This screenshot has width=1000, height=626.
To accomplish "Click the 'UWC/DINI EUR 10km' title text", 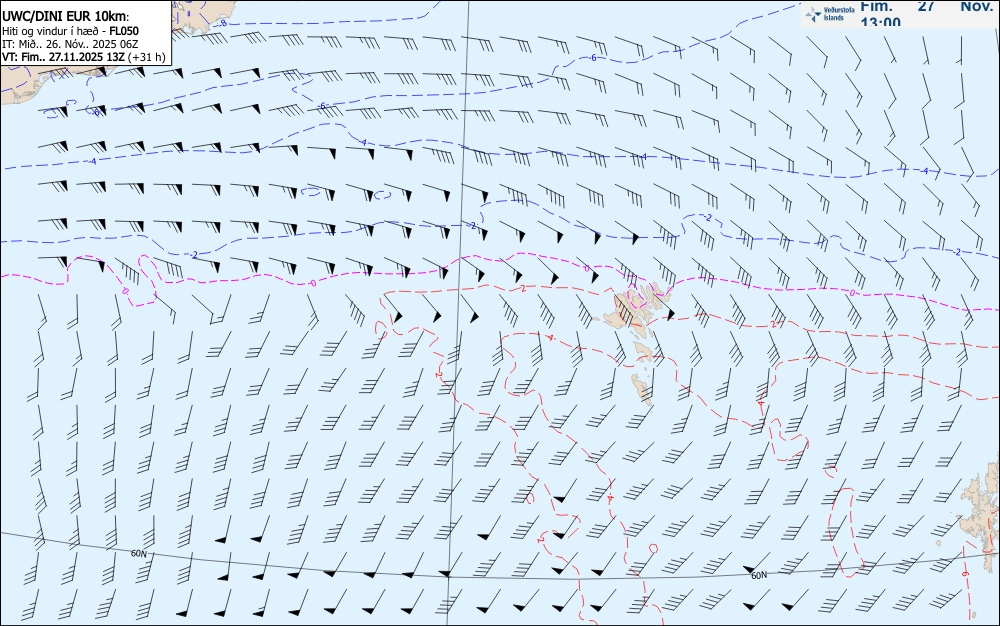I will pyautogui.click(x=66, y=17).
